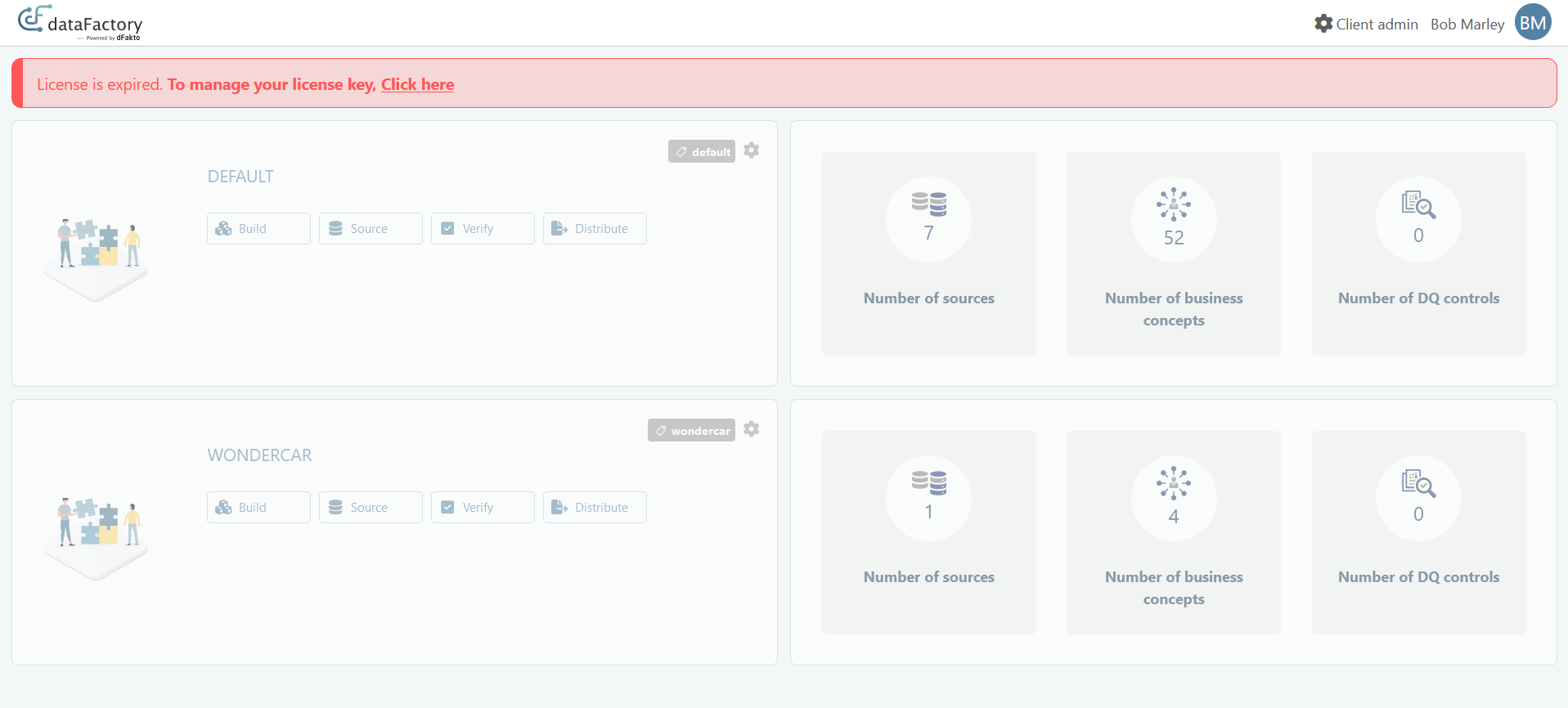
Task: Click DEFAULT DQ controls magnifier icon
Action: (1418, 204)
